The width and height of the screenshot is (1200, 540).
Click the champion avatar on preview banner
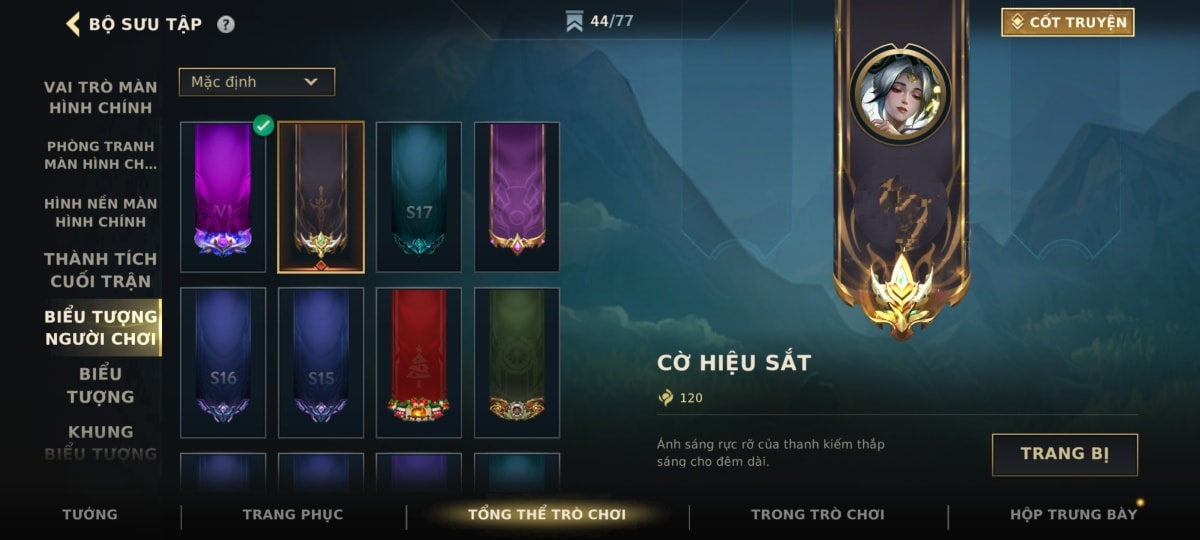(900, 94)
